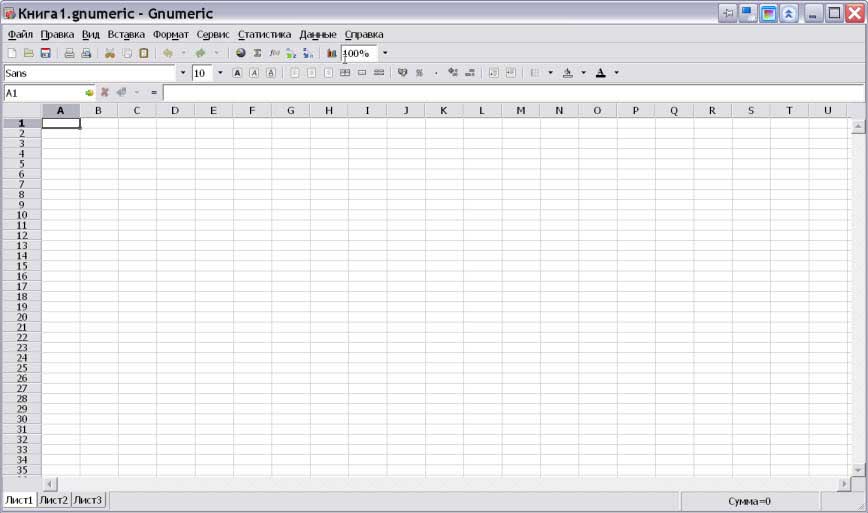Expand the font size dropdown arrow
The image size is (868, 513).
coord(220,73)
